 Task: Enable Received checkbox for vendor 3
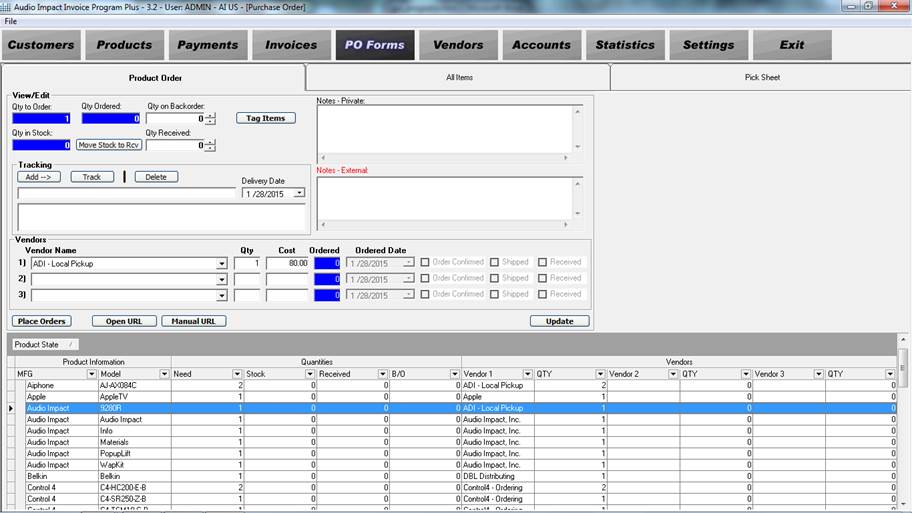click(x=542, y=295)
